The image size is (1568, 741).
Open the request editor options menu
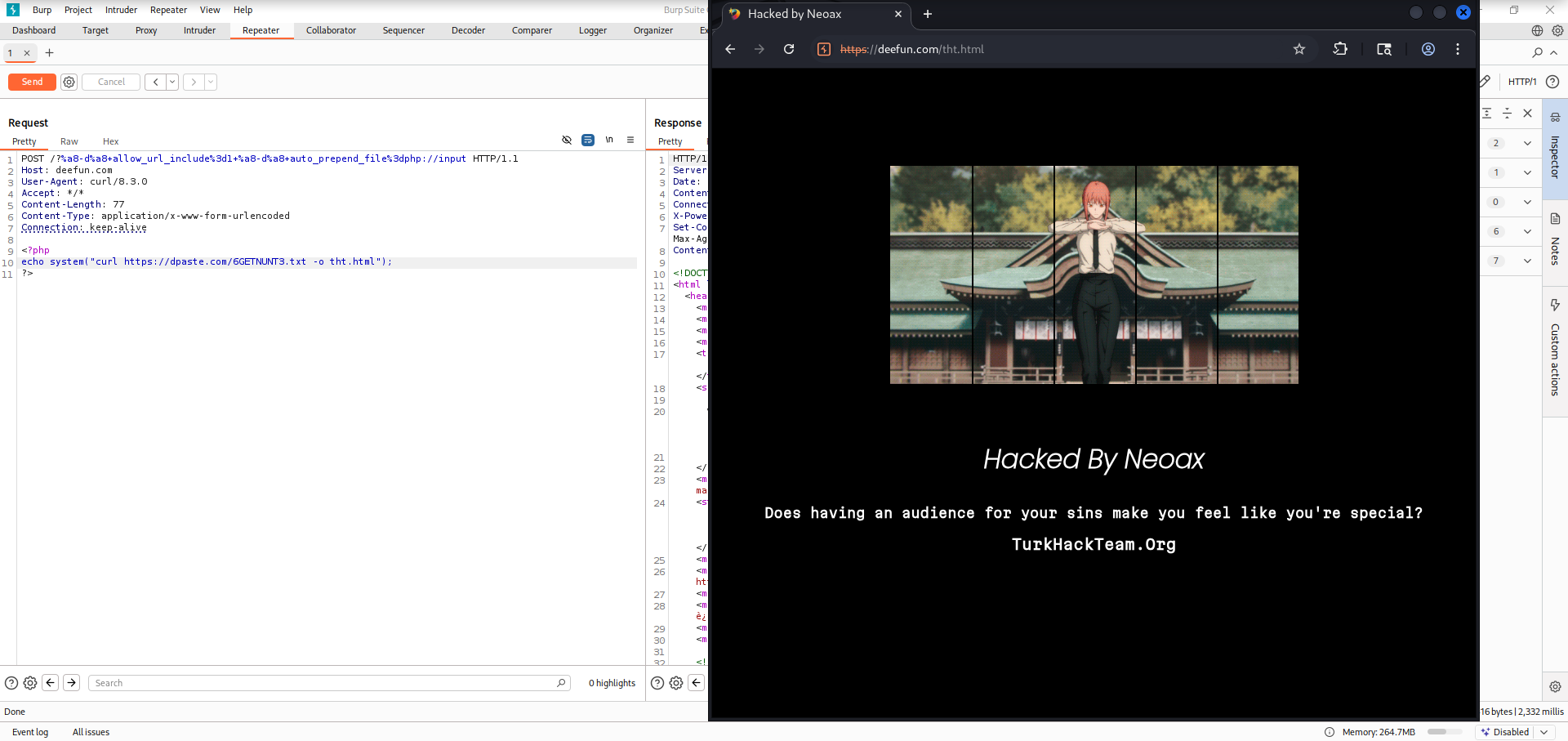(x=630, y=140)
